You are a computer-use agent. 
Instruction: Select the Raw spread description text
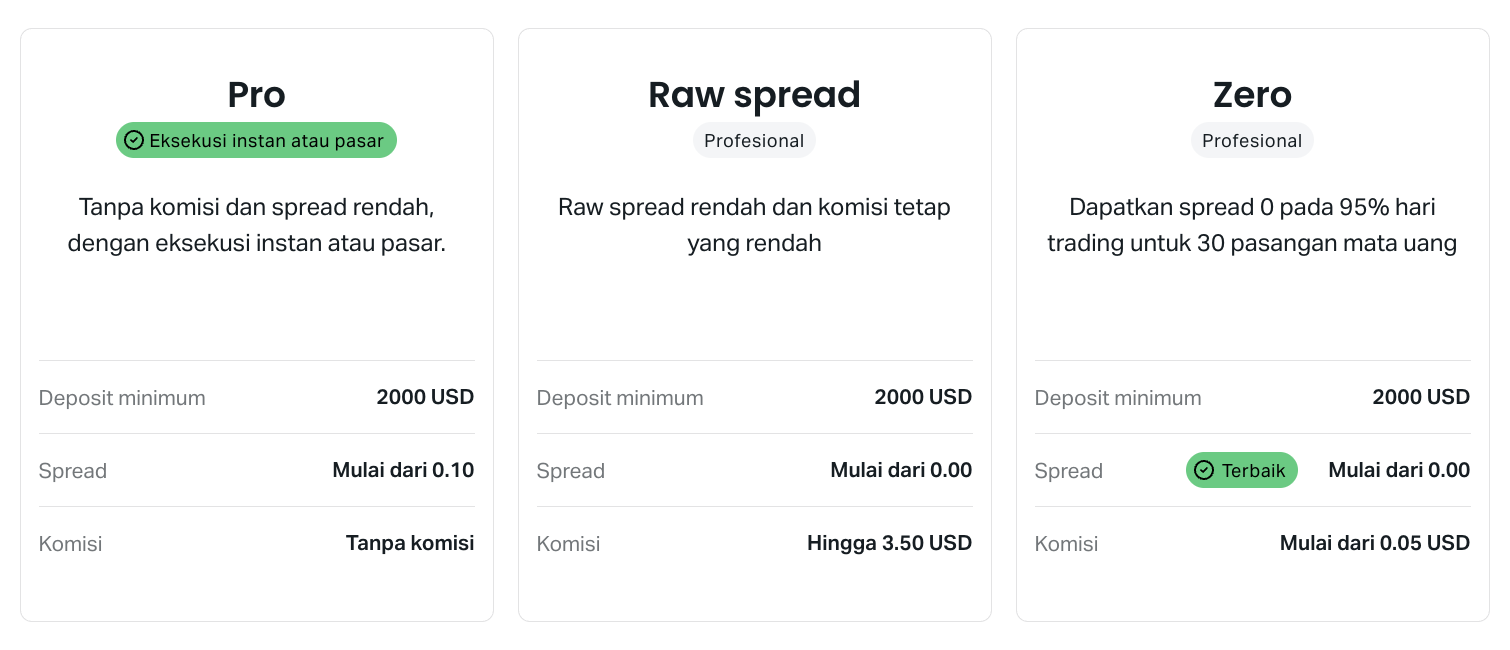coord(754,225)
